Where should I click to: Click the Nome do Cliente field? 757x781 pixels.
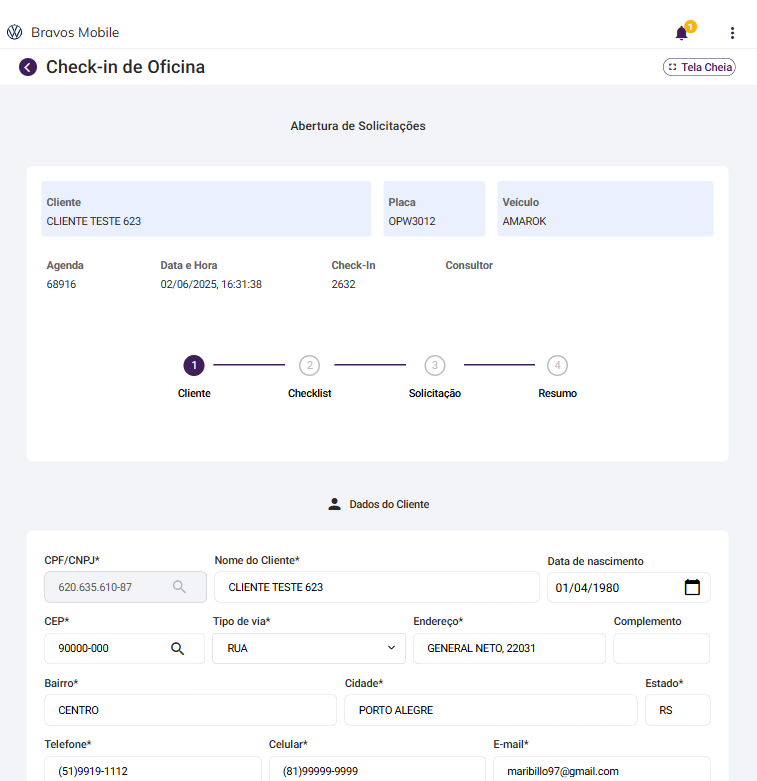(x=376, y=587)
